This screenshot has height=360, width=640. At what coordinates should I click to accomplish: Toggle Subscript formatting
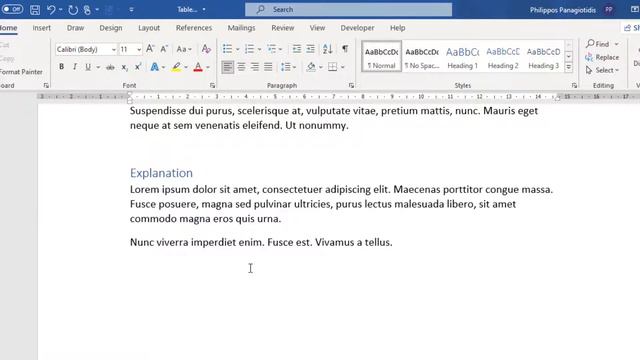(x=124, y=67)
